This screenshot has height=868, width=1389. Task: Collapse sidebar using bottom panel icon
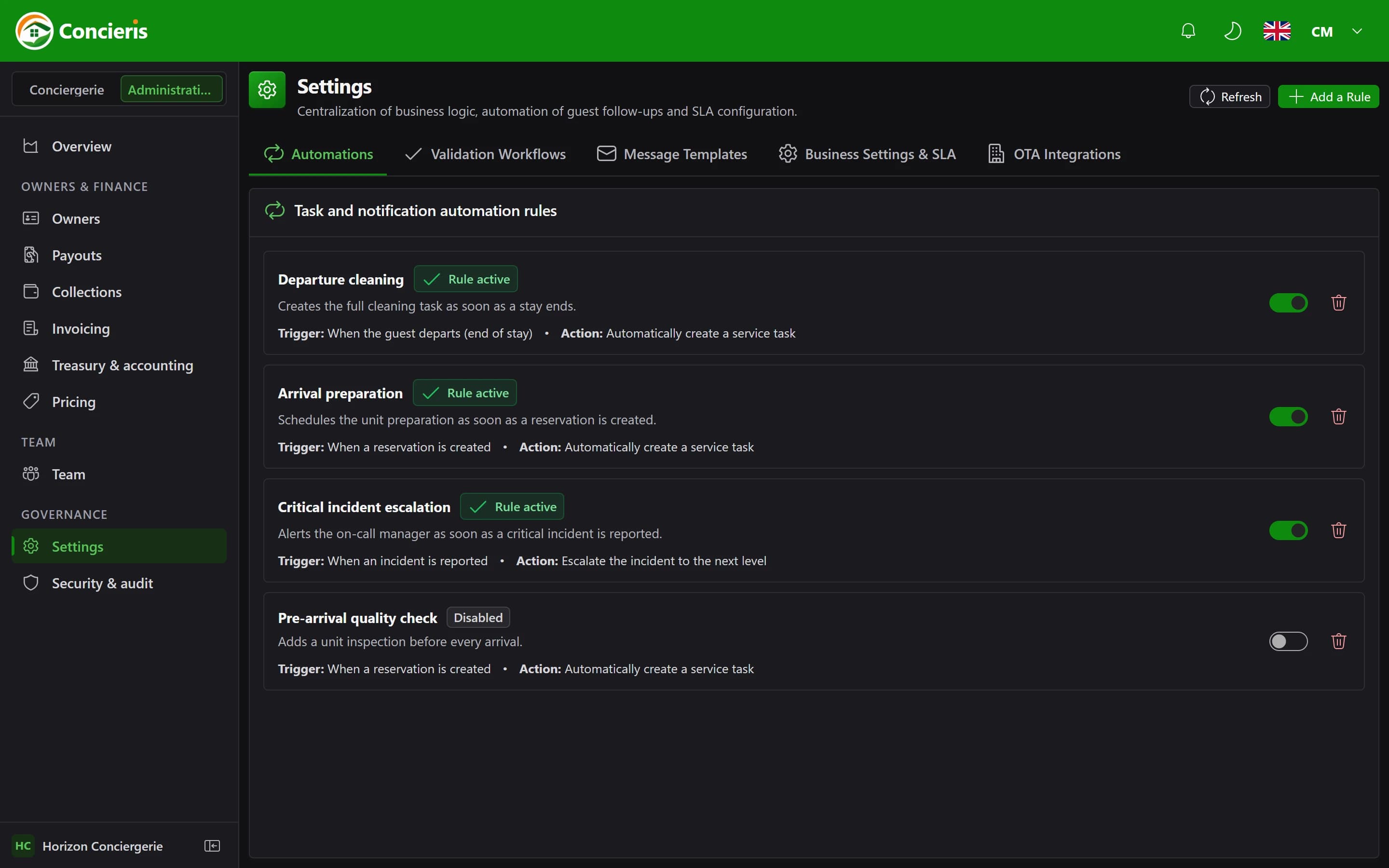(x=212, y=846)
